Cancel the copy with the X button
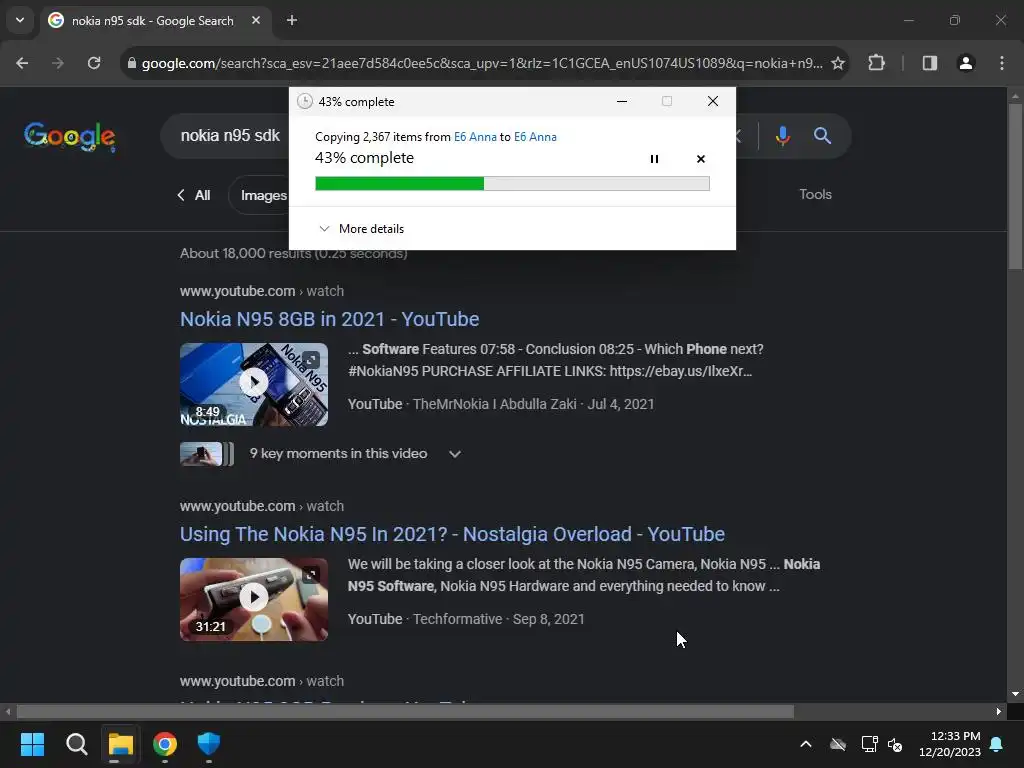Viewport: 1024px width, 768px height. [x=701, y=159]
